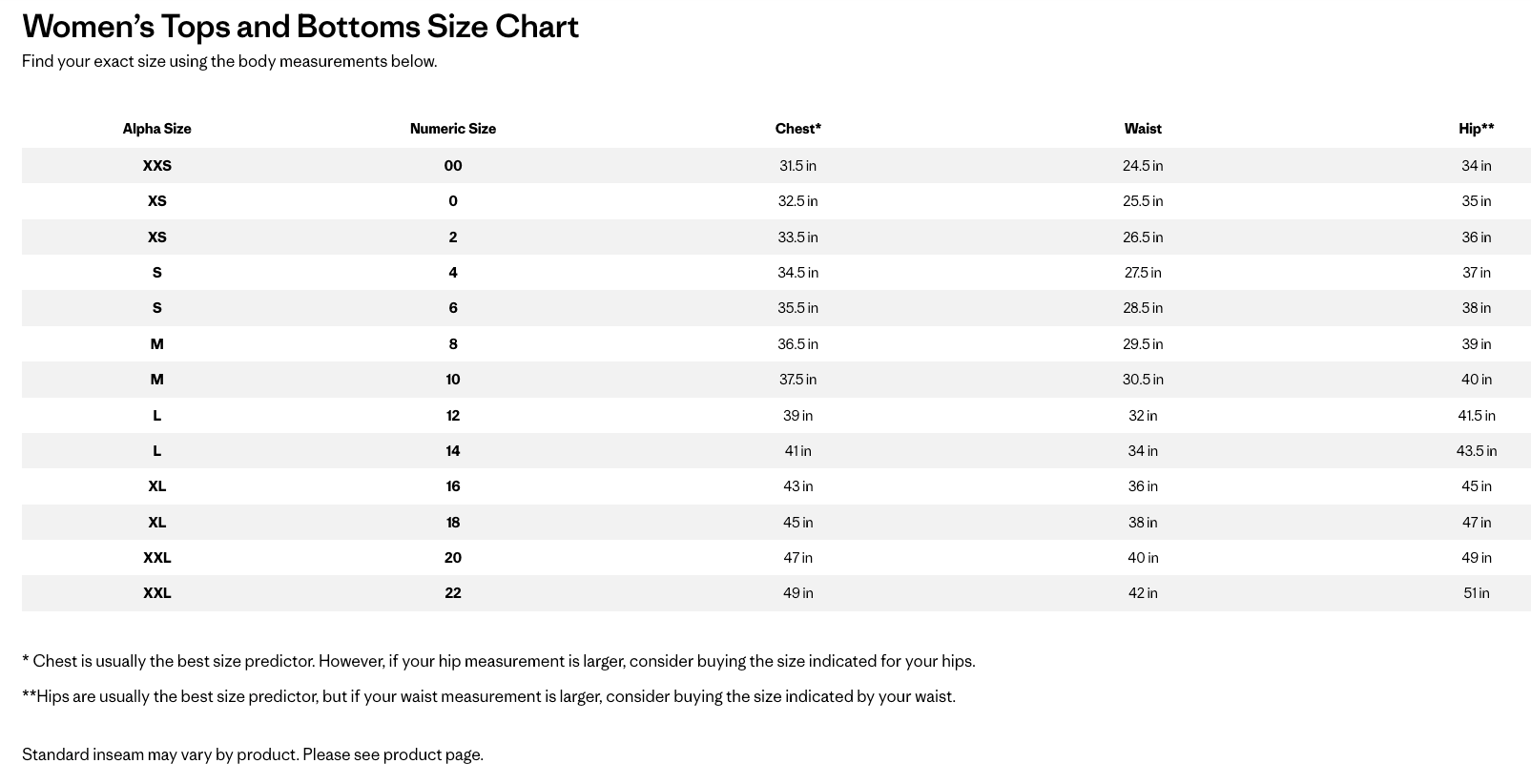Click the double-asterisk hips footnote

click(x=488, y=696)
